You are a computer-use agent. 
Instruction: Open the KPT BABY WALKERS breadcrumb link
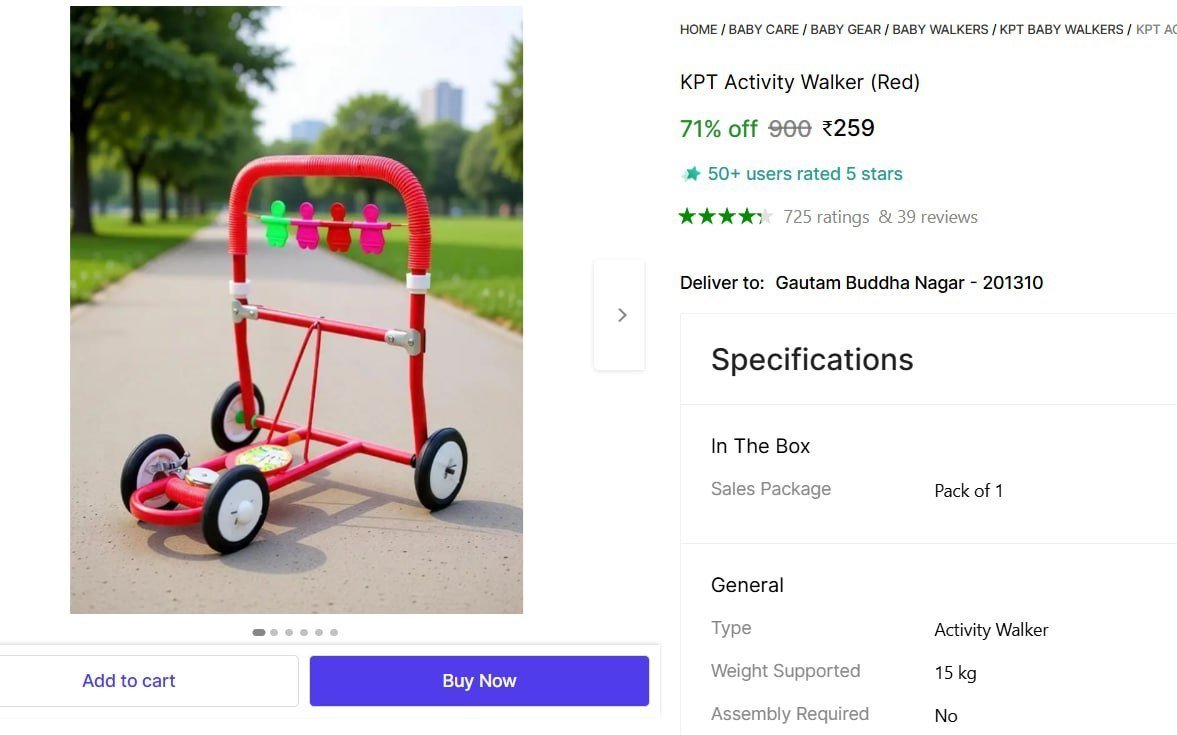(1061, 29)
